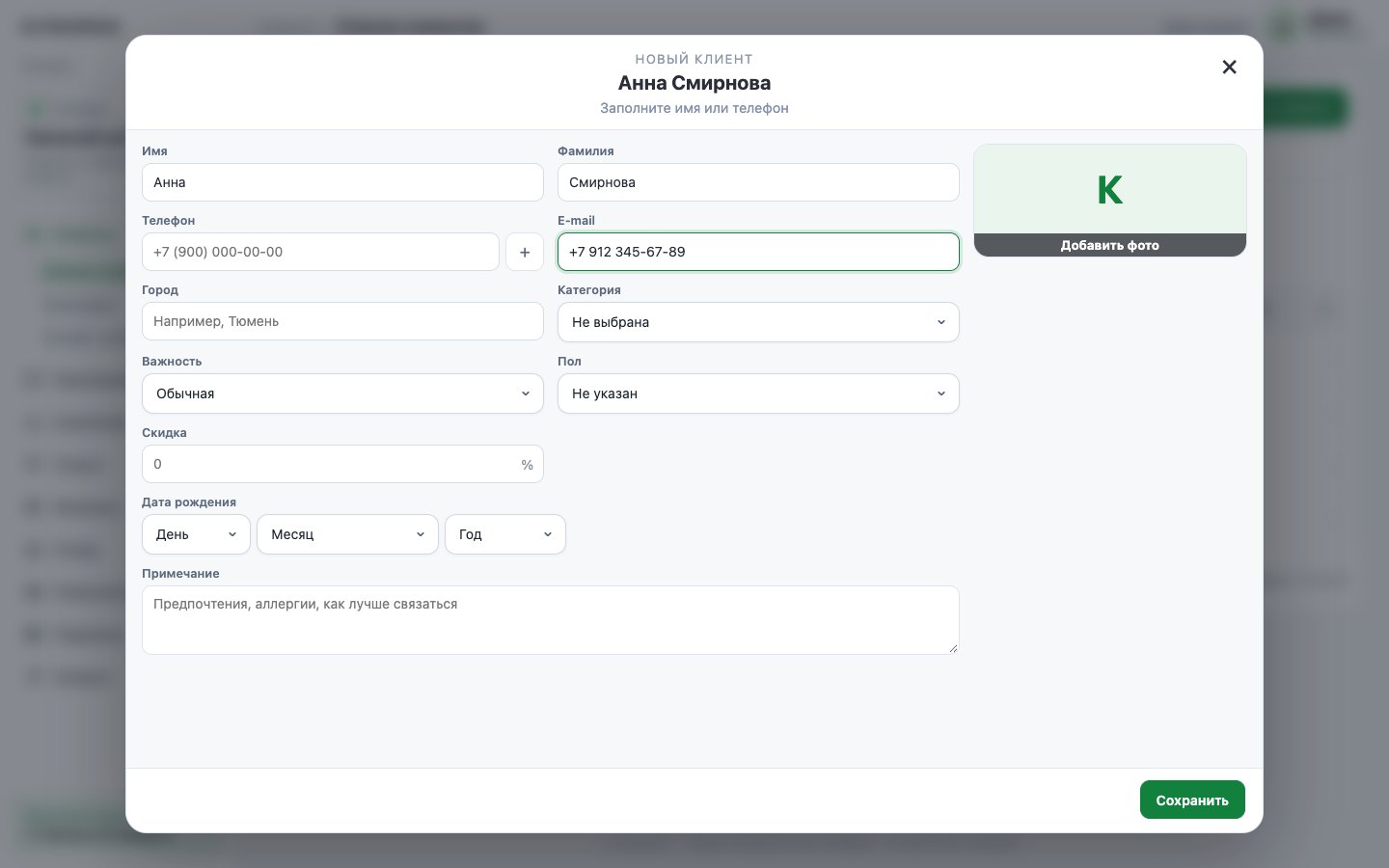This screenshot has height=868, width=1389.
Task: Open the Пол dropdown
Action: (758, 393)
